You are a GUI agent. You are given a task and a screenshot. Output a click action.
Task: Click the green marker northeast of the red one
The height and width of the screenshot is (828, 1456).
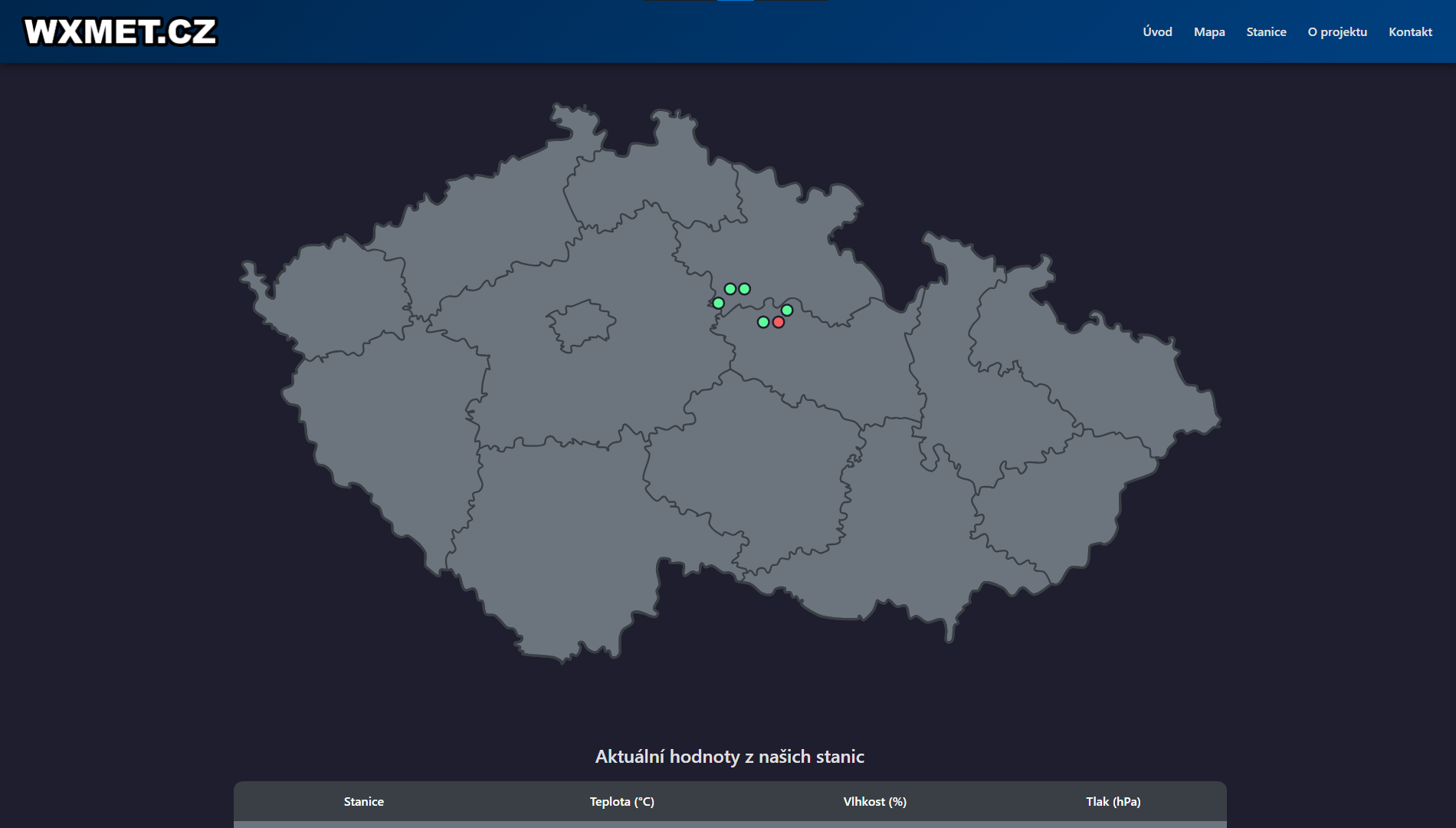point(787,310)
